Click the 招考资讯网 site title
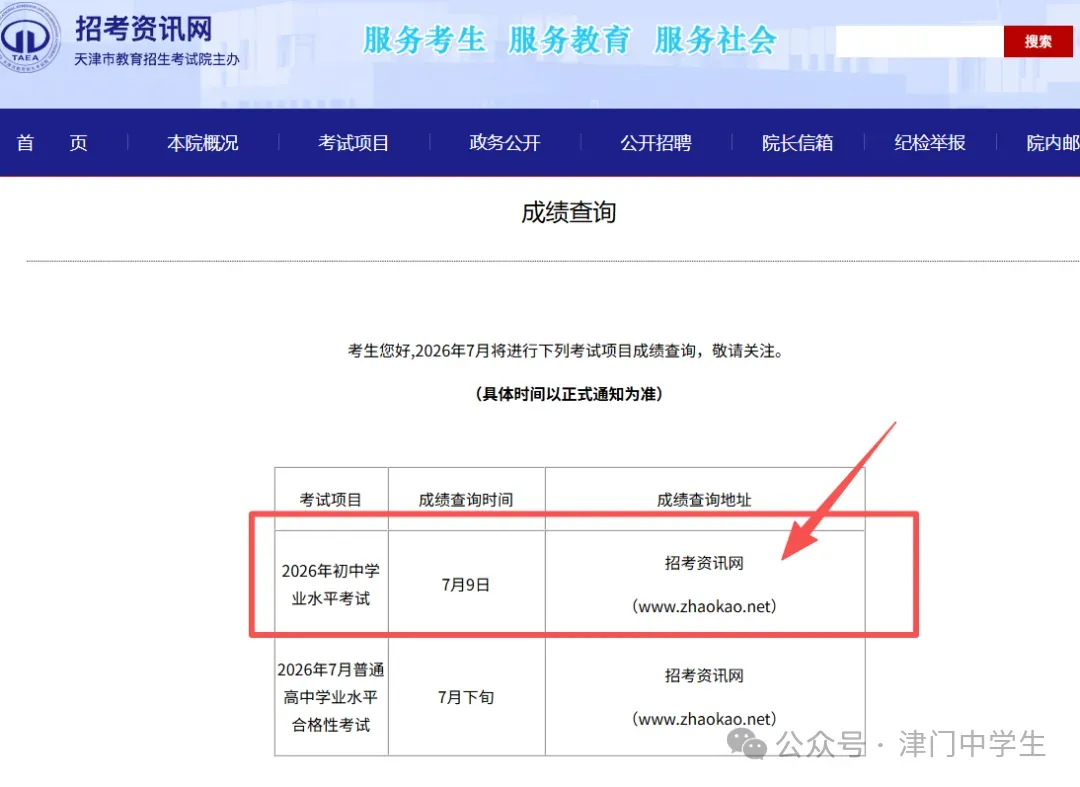 pos(144,29)
